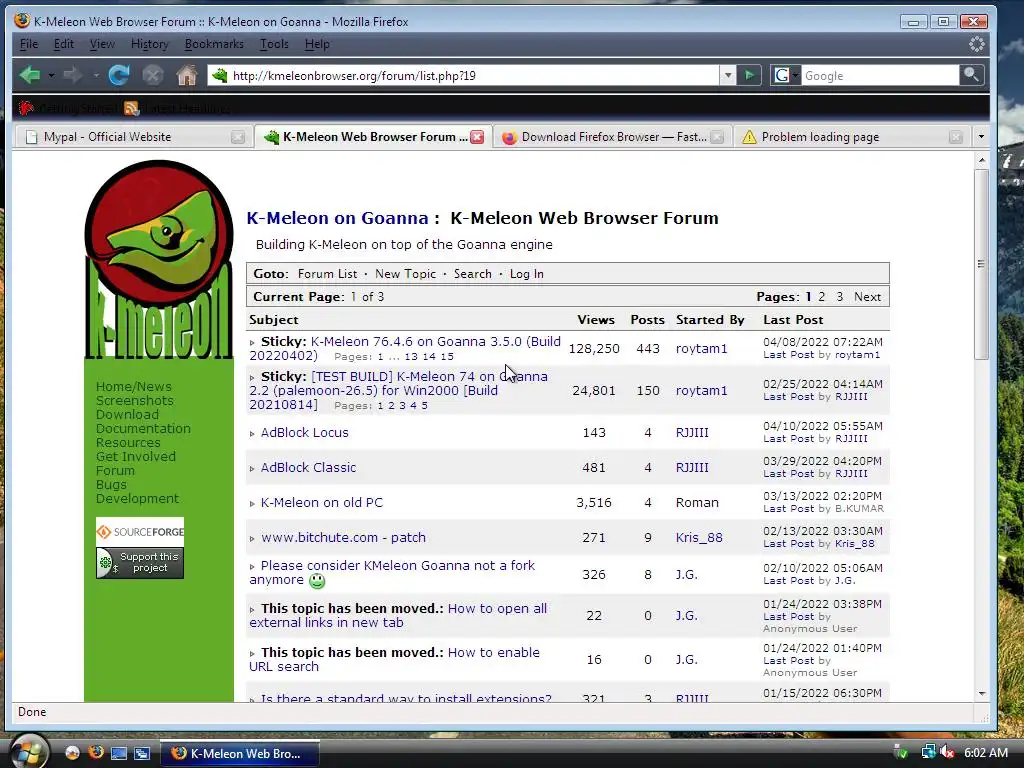Click Download in the green sidebar
This screenshot has width=1024, height=768.
click(127, 415)
